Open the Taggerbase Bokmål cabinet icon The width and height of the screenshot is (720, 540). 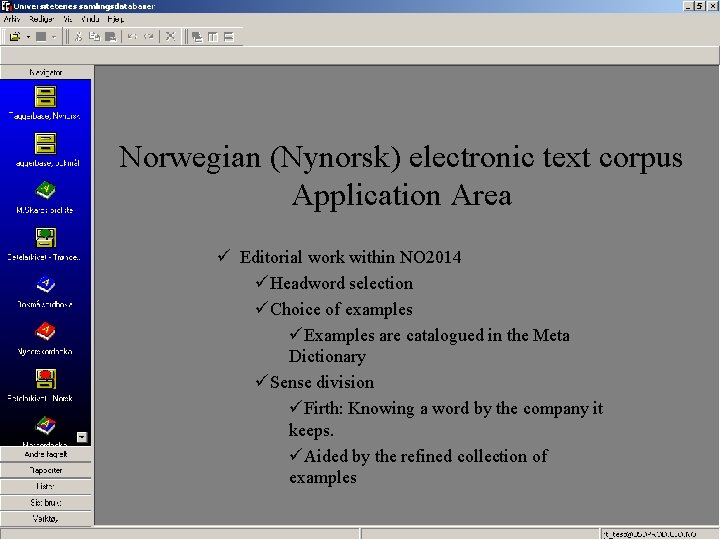(45, 144)
